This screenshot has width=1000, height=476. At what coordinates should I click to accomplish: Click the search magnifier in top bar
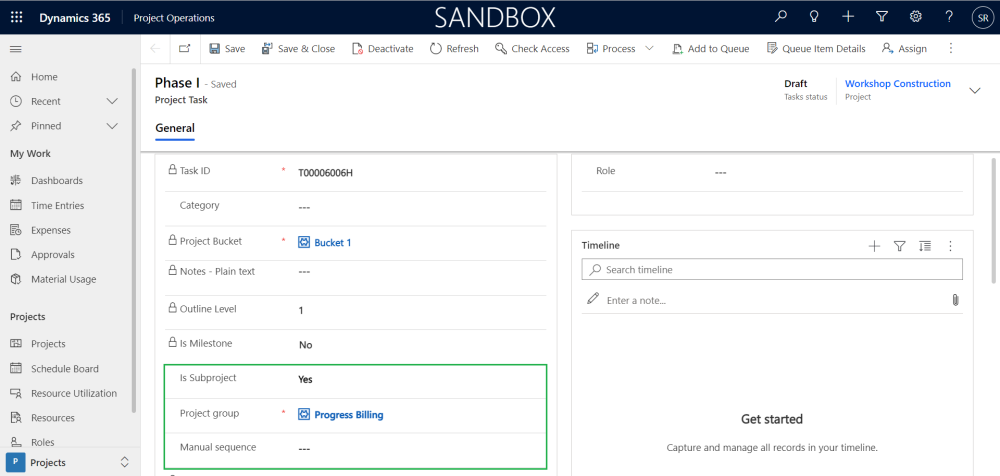(x=781, y=17)
